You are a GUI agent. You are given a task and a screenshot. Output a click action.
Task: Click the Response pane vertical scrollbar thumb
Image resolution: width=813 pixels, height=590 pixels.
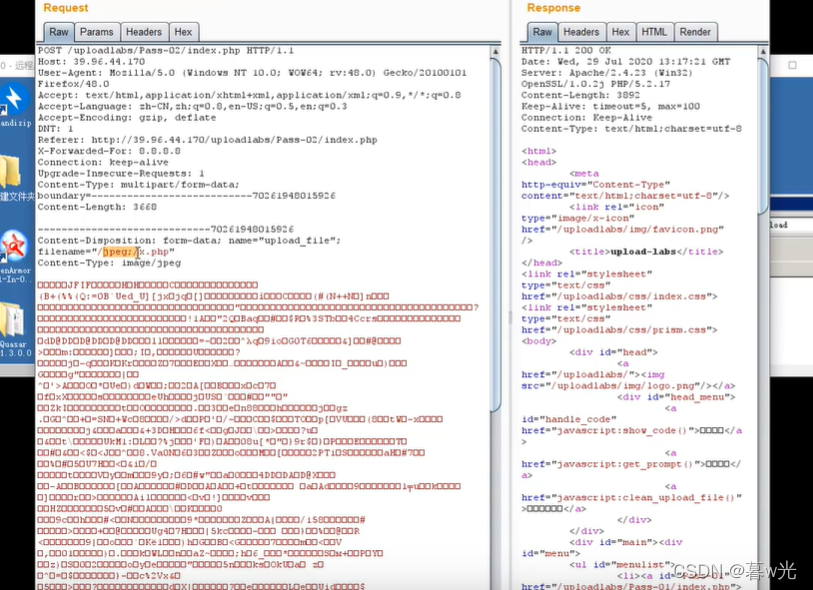763,136
